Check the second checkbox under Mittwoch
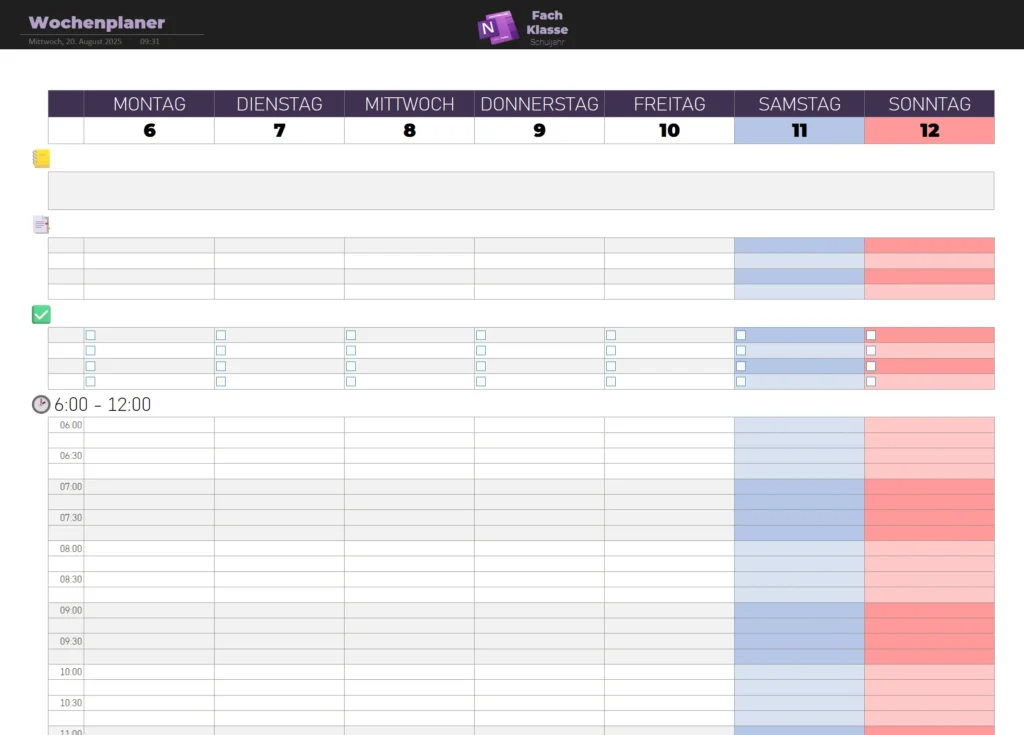Image resolution: width=1024 pixels, height=735 pixels. [351, 351]
